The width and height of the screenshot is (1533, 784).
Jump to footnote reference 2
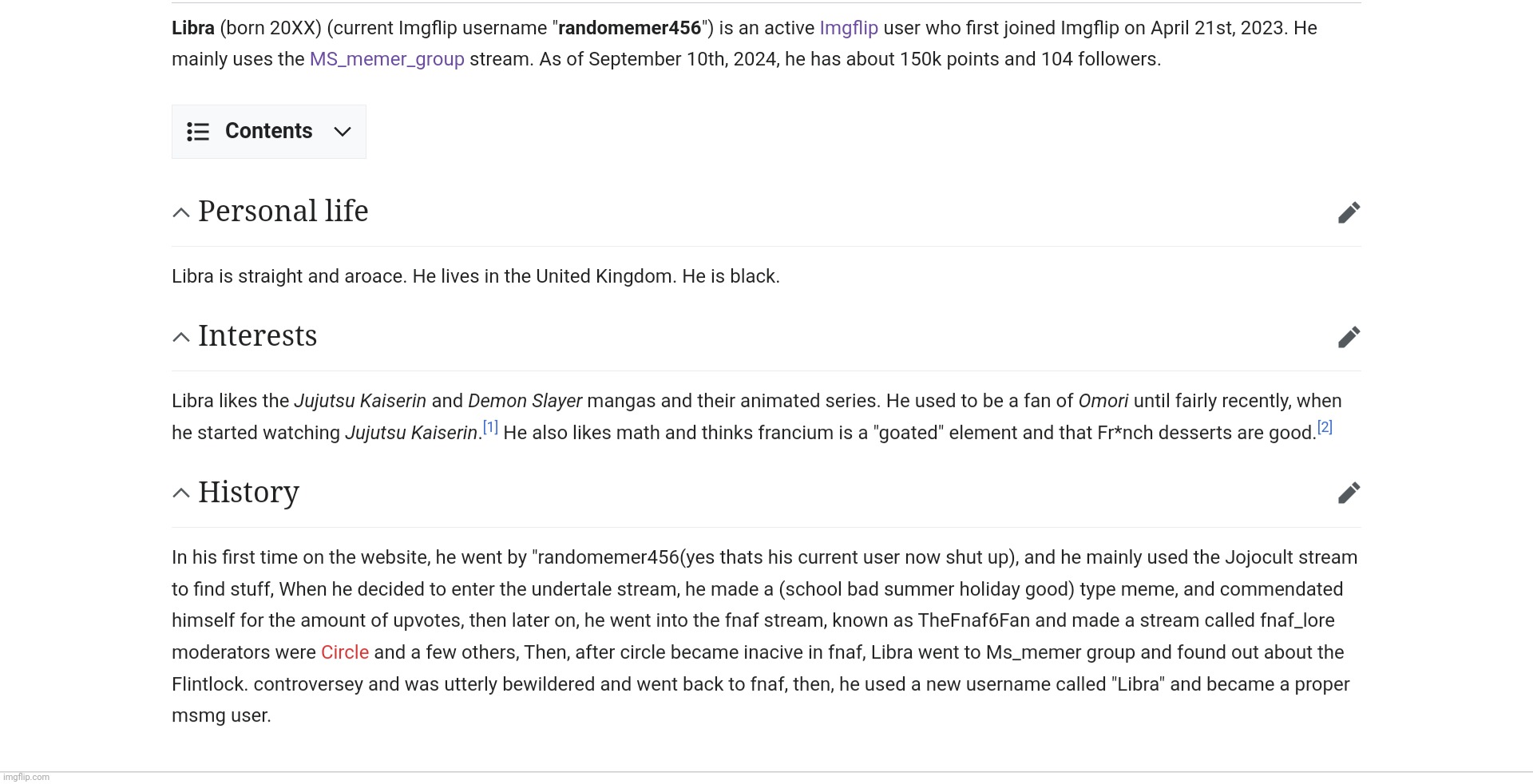tap(1325, 427)
